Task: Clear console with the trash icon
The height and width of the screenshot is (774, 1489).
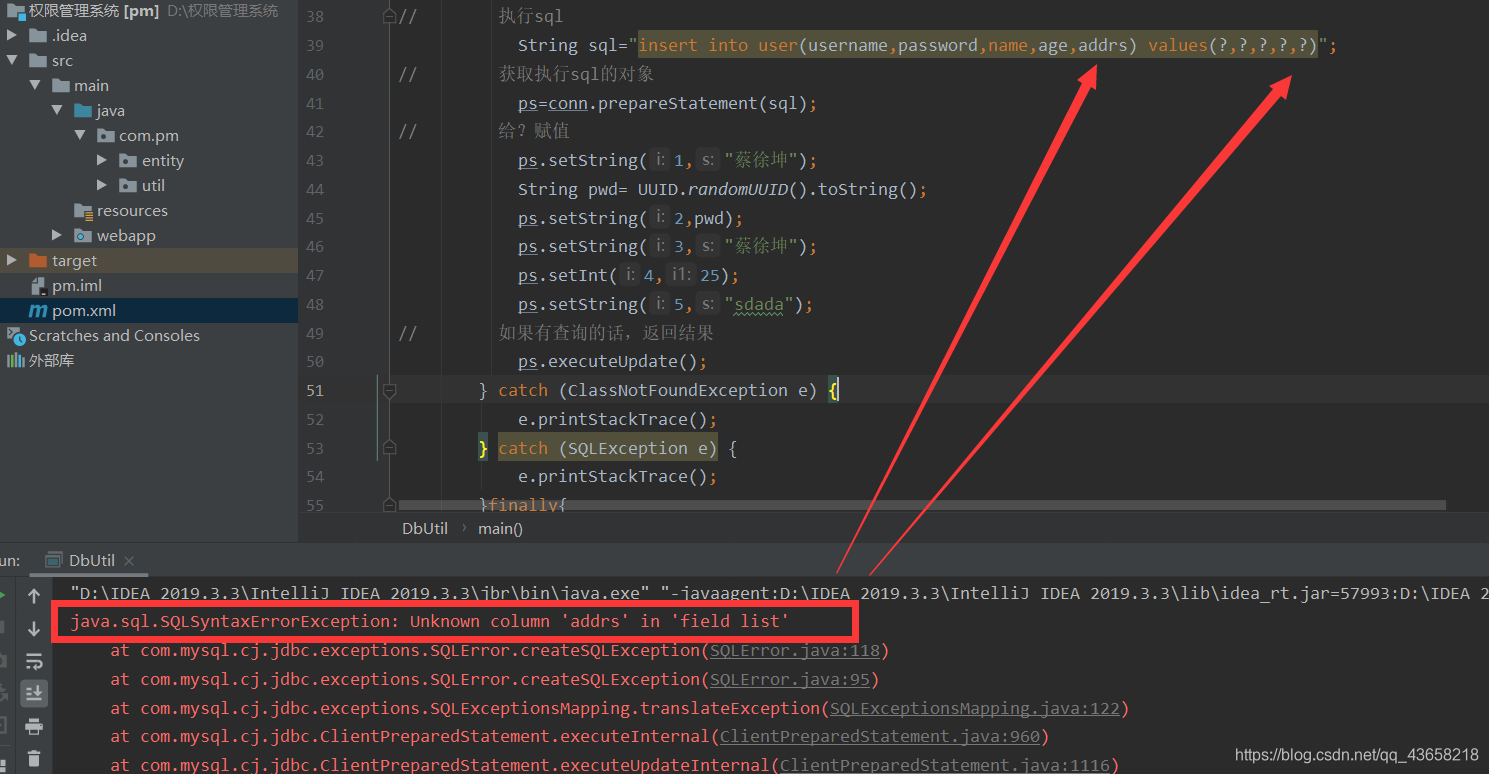Action: point(34,758)
